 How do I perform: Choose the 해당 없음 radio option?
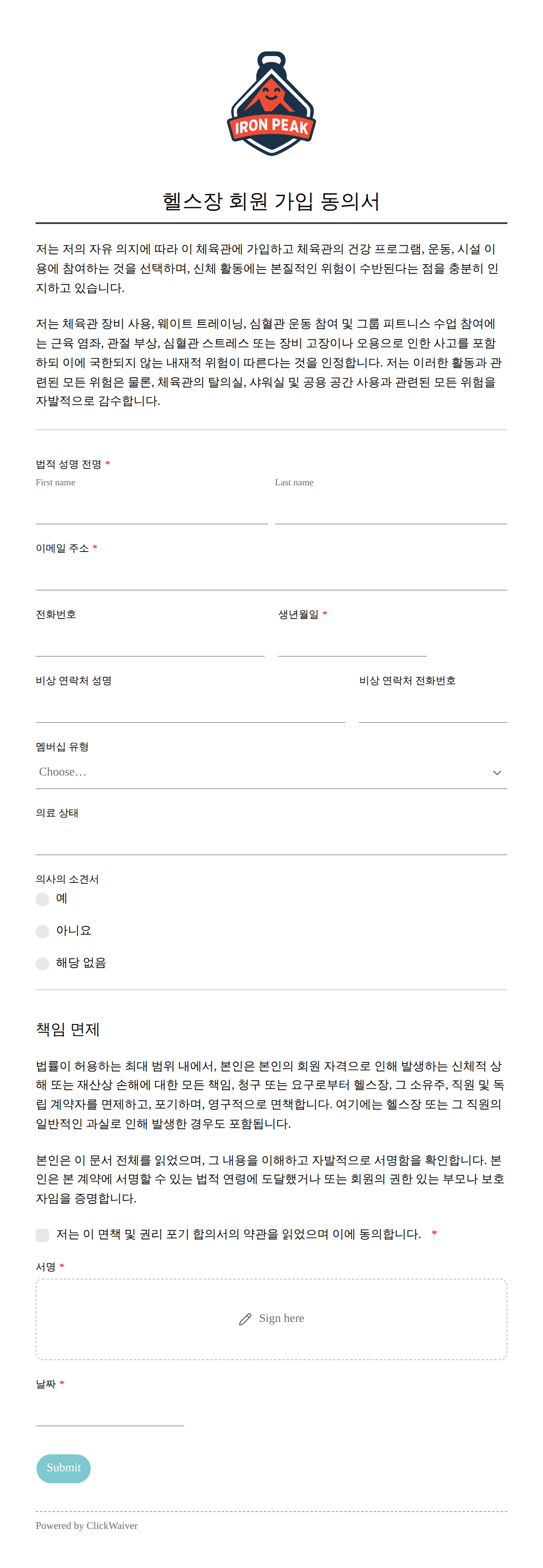coord(42,963)
